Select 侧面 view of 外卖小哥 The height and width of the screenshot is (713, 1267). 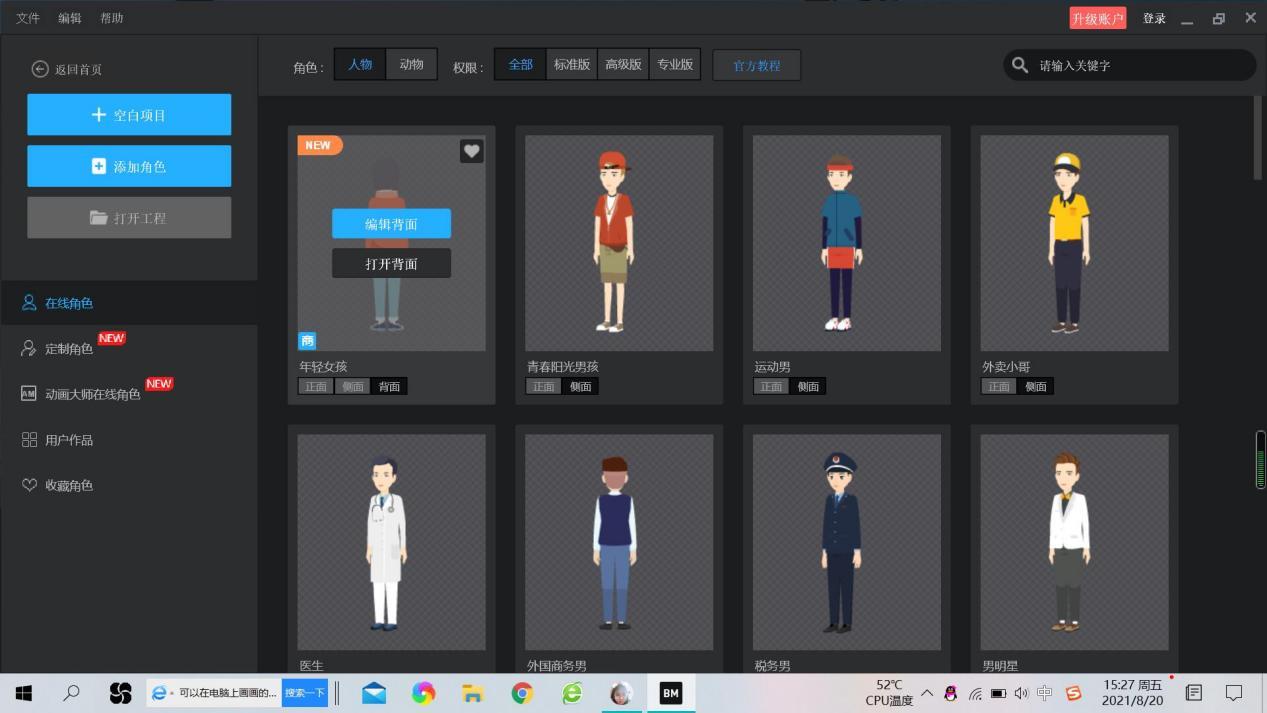(1036, 386)
